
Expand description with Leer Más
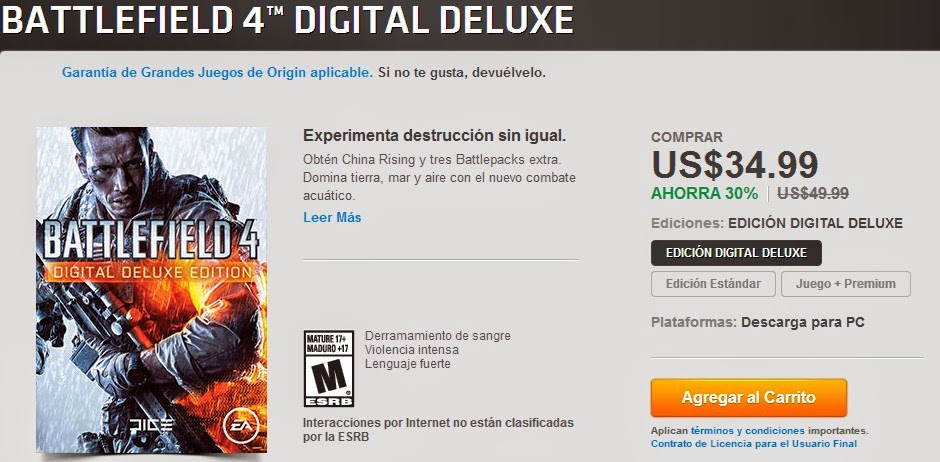click(332, 218)
